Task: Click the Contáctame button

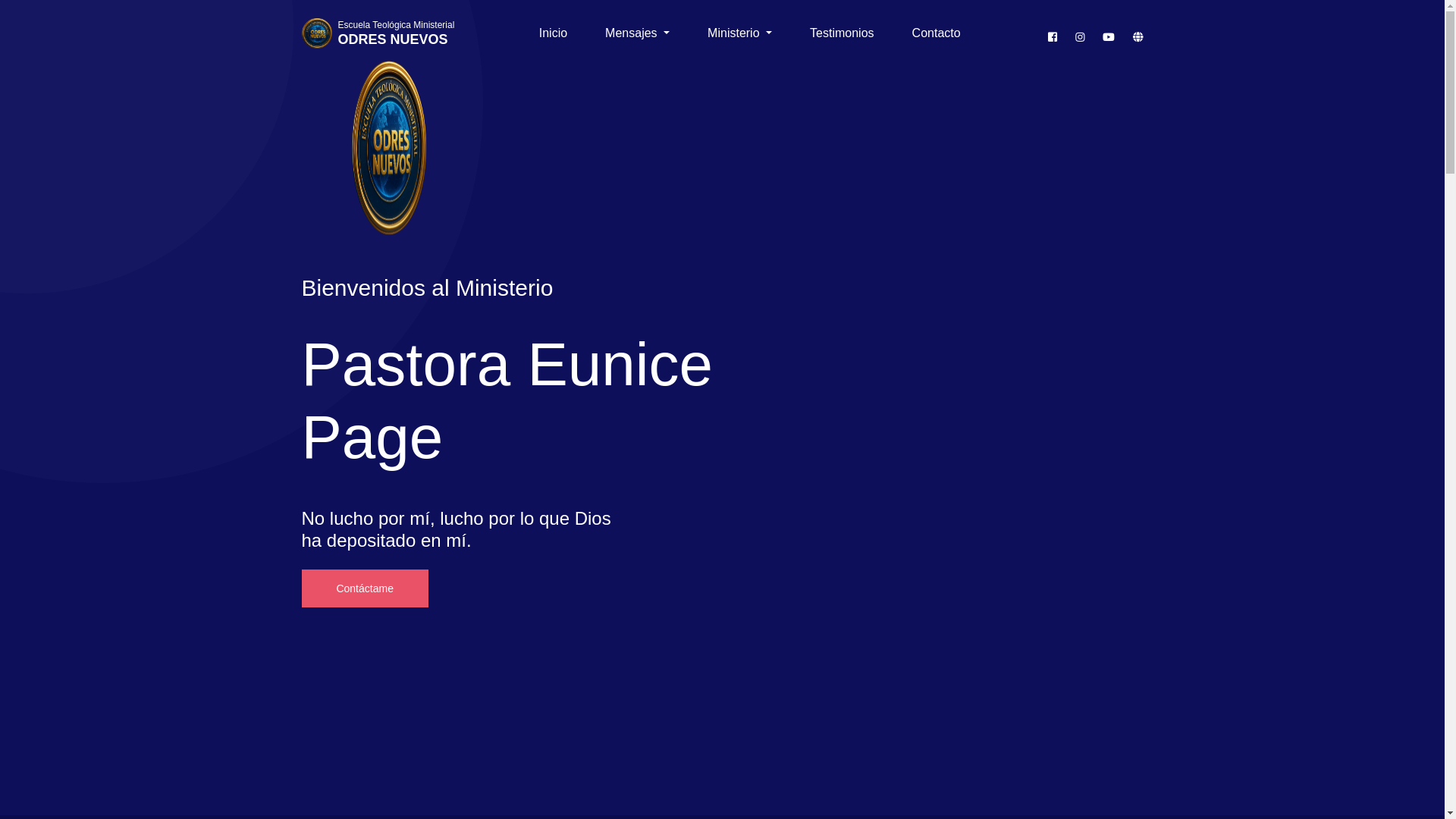Action: (365, 588)
